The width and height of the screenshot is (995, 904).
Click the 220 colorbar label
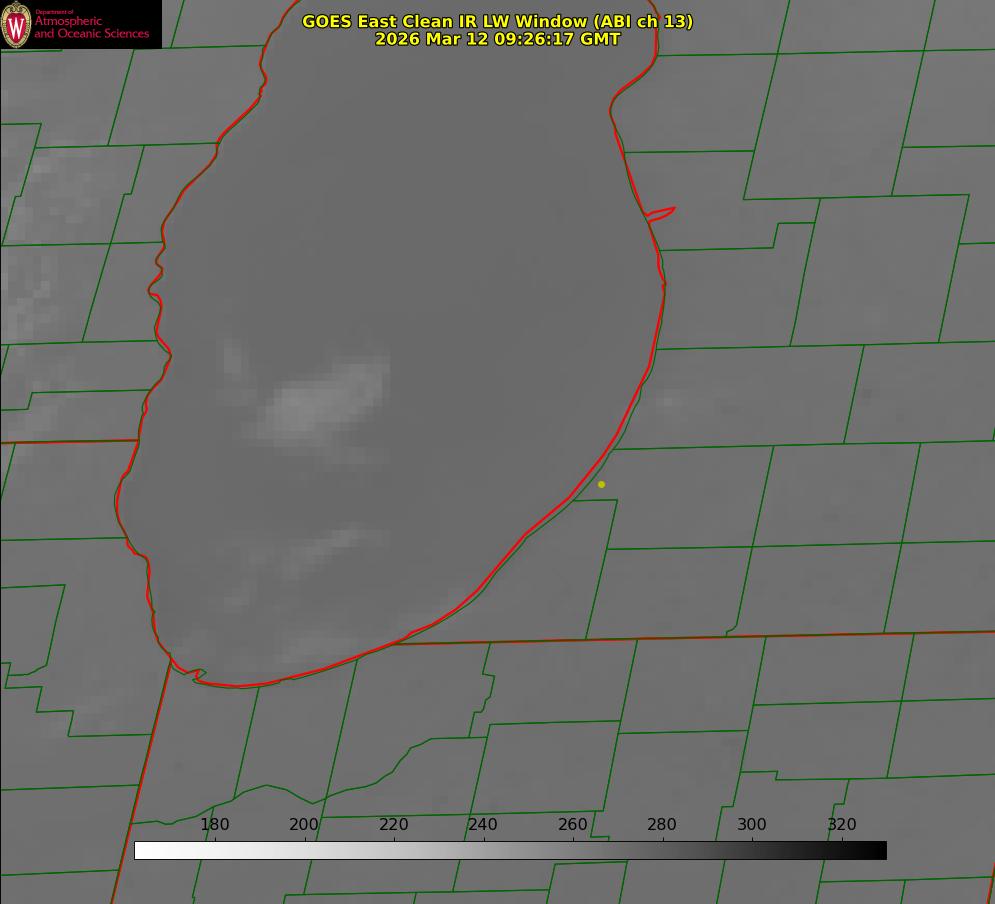[x=393, y=824]
